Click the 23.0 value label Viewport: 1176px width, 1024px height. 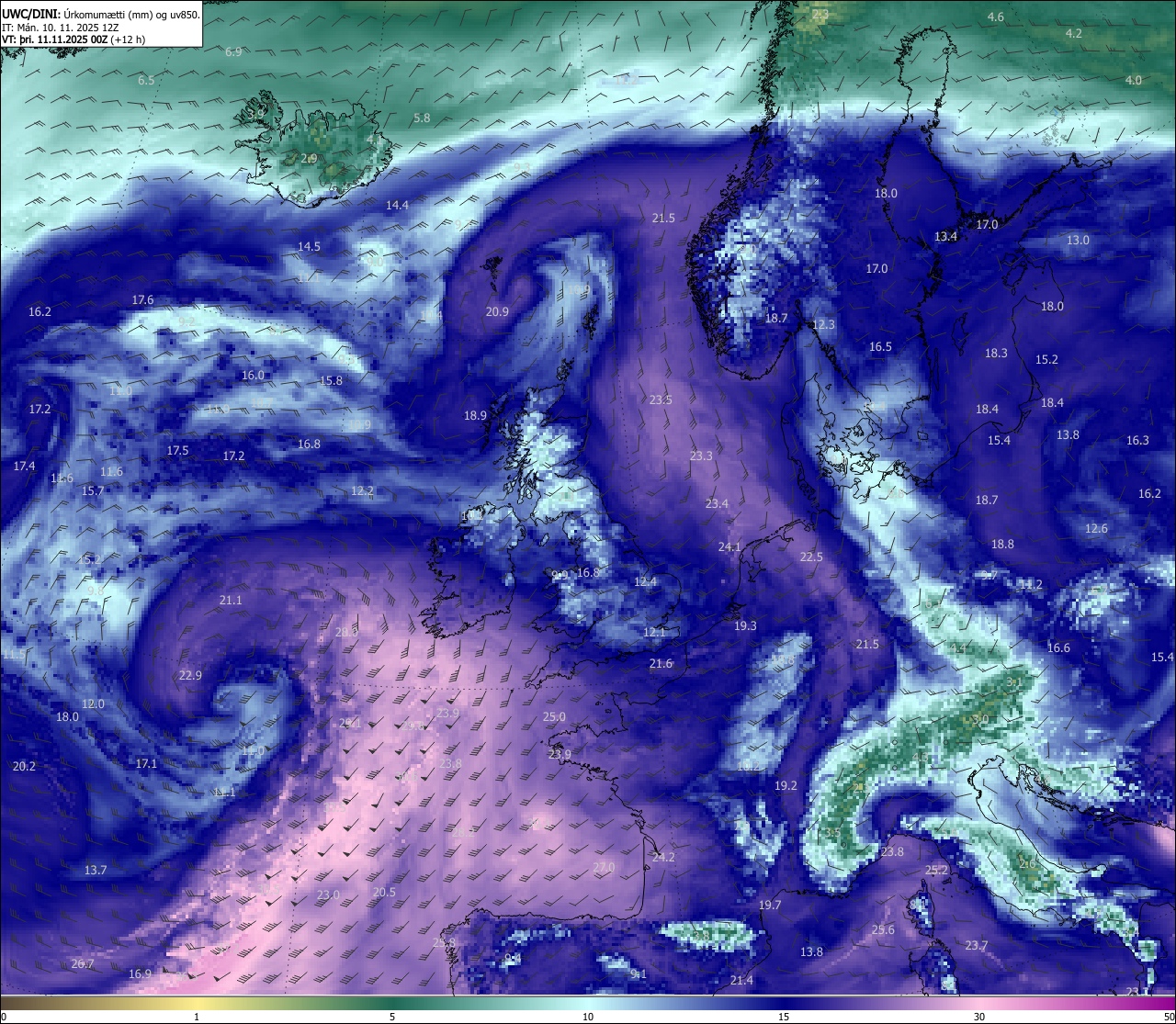click(x=328, y=895)
